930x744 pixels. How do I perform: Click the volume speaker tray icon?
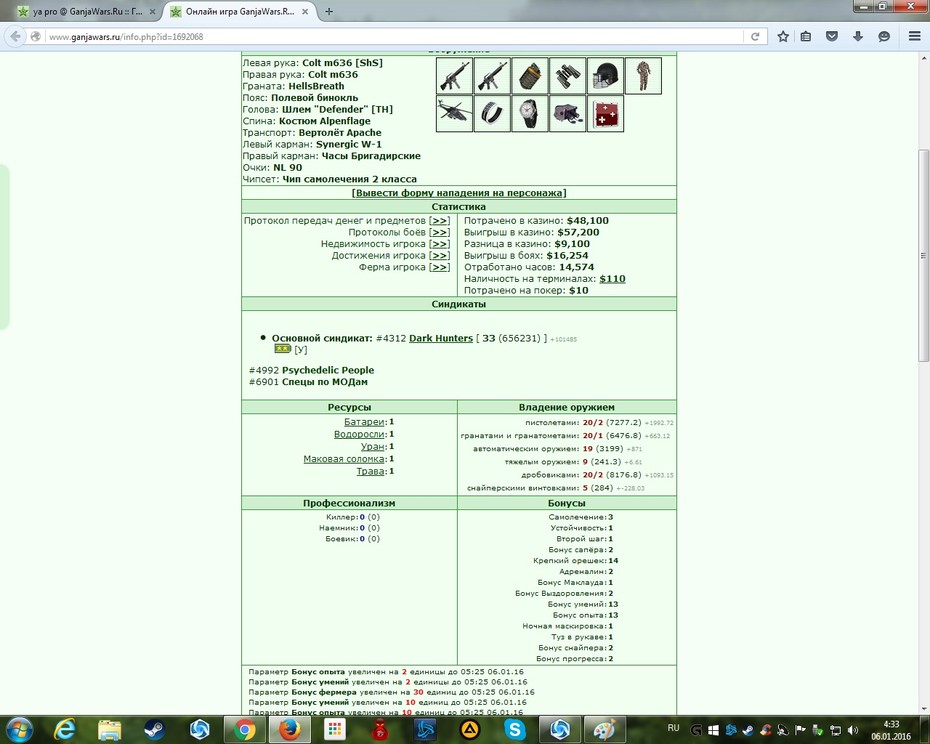point(853,730)
